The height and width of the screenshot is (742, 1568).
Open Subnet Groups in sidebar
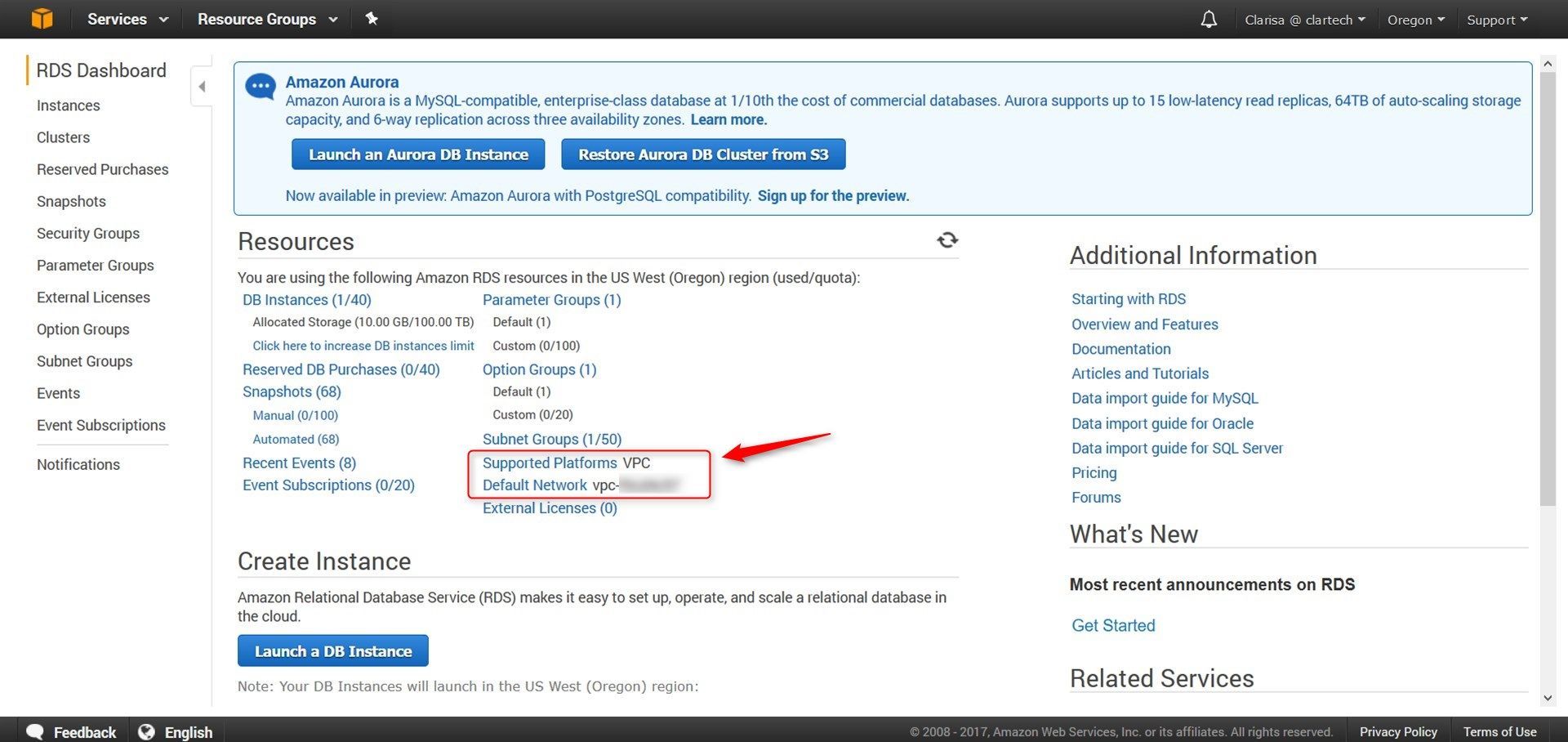tap(85, 360)
